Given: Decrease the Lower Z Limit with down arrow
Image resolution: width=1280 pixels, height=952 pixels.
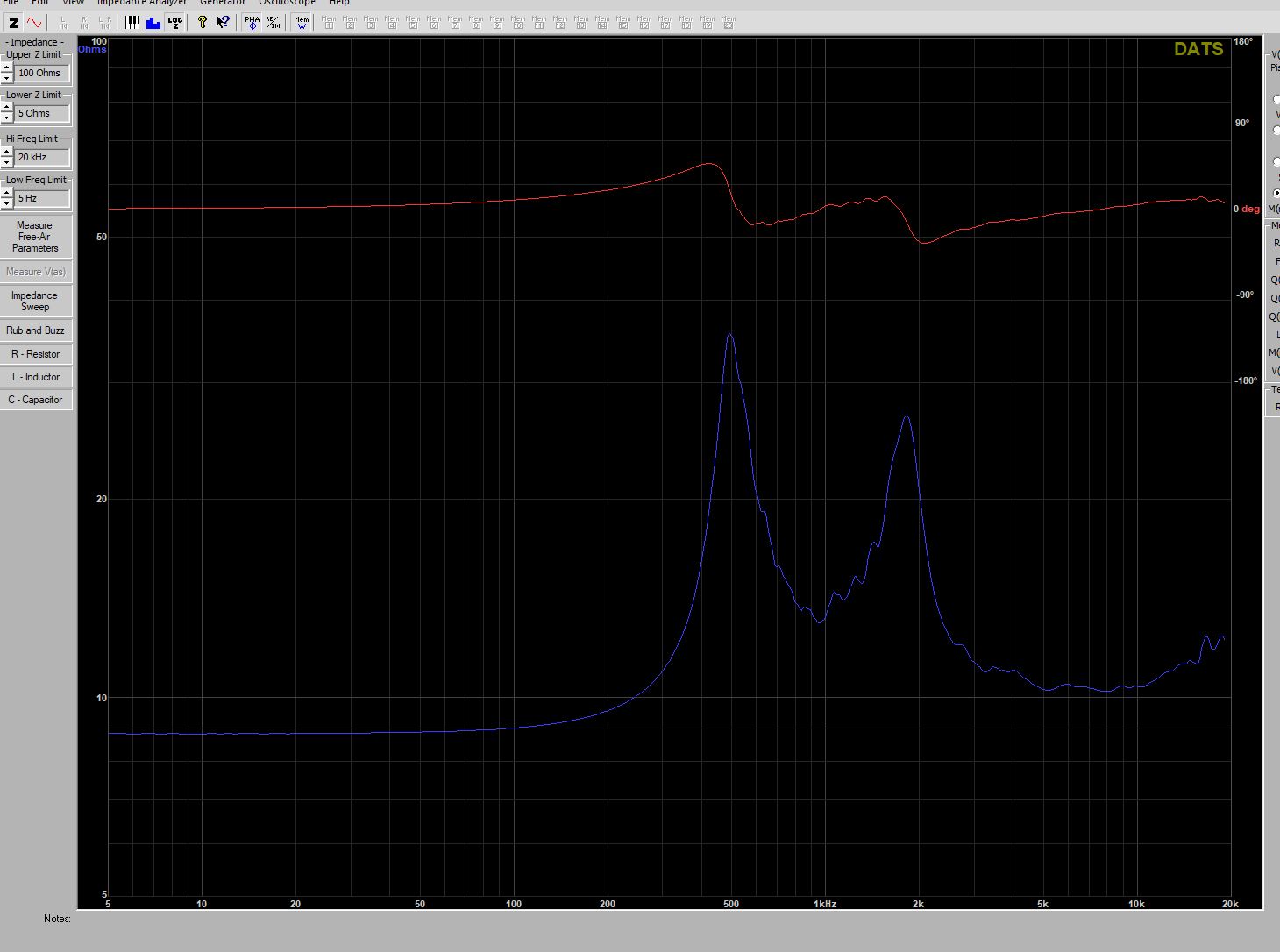Looking at the screenshot, I should click(7, 117).
